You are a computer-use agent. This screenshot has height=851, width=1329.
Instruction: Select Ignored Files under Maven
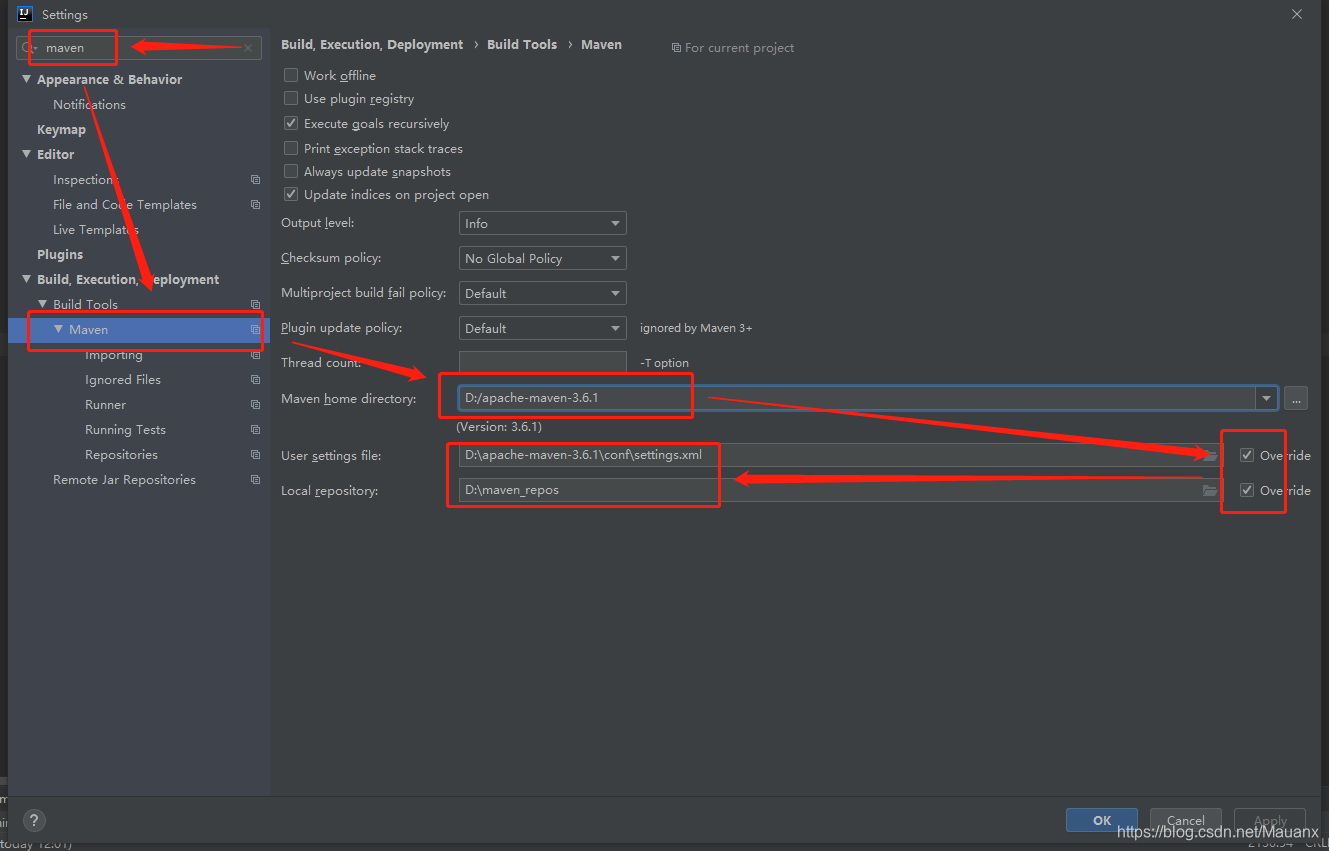pos(123,379)
